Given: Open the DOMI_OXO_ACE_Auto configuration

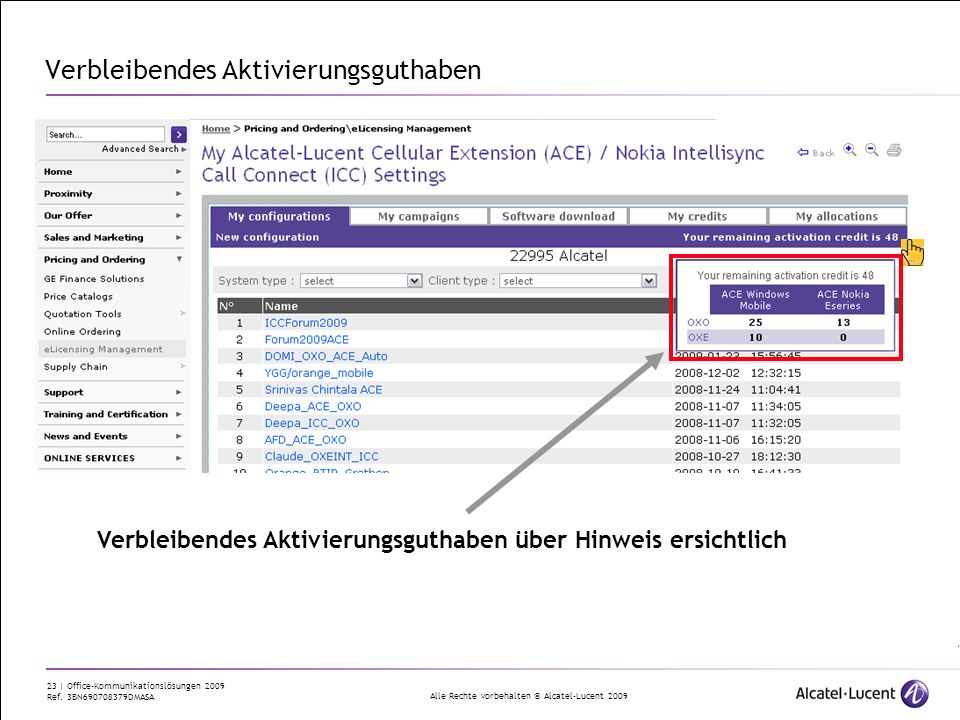Looking at the screenshot, I should [326, 356].
